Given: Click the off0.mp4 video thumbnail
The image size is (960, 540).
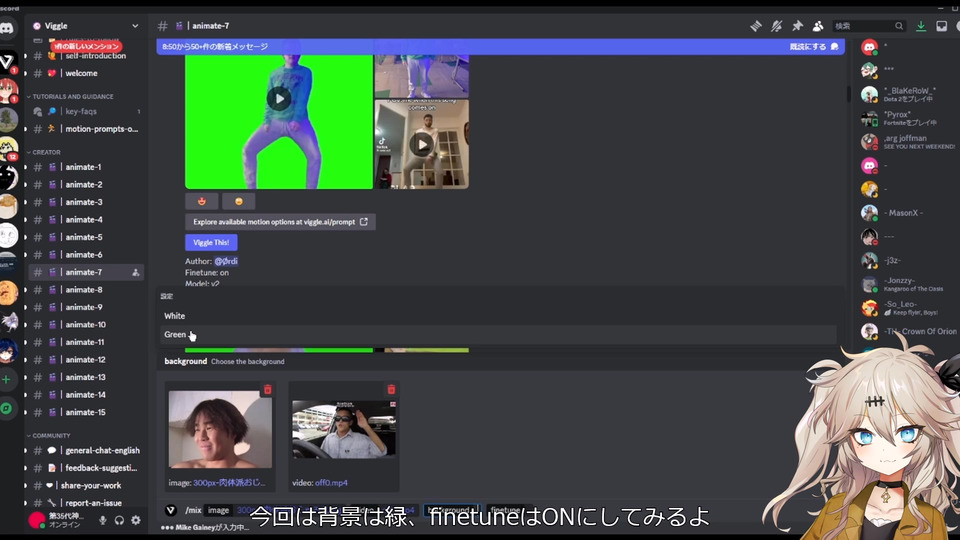Looking at the screenshot, I should click(x=344, y=430).
